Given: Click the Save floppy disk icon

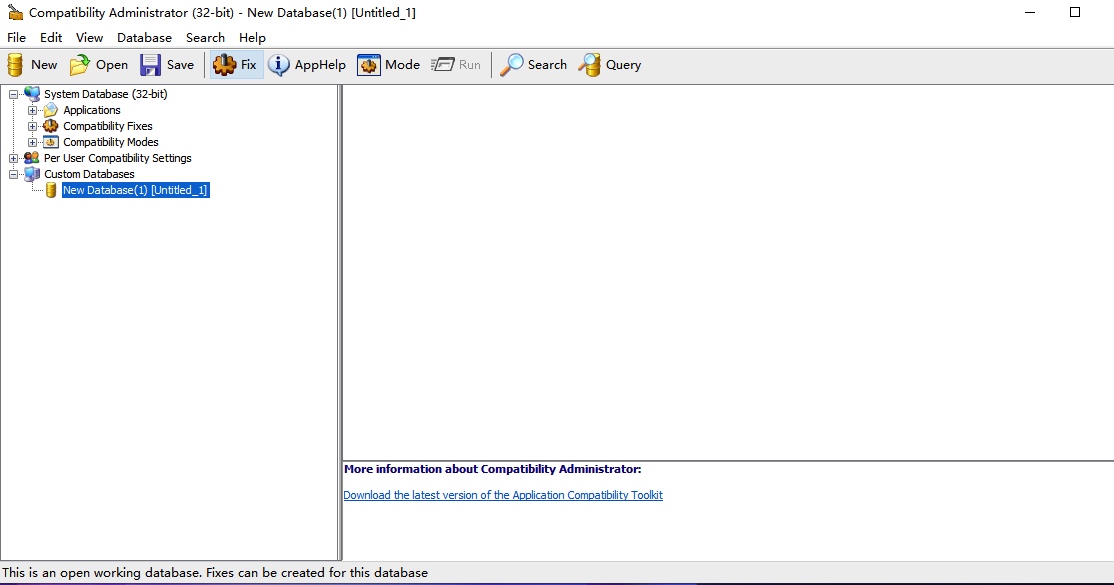Looking at the screenshot, I should click(x=150, y=65).
